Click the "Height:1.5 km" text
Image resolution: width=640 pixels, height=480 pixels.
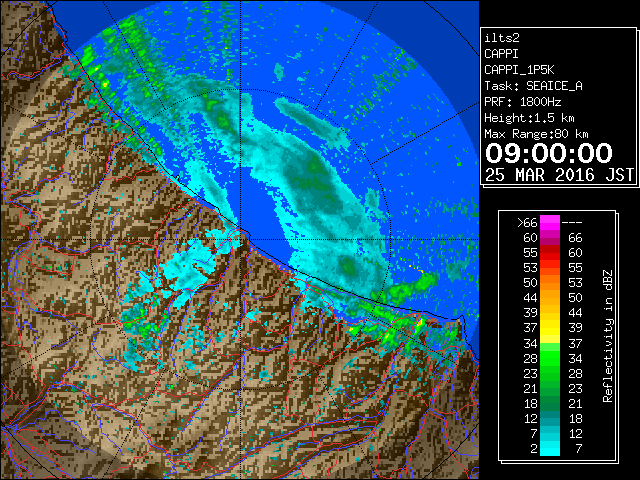tap(529, 118)
